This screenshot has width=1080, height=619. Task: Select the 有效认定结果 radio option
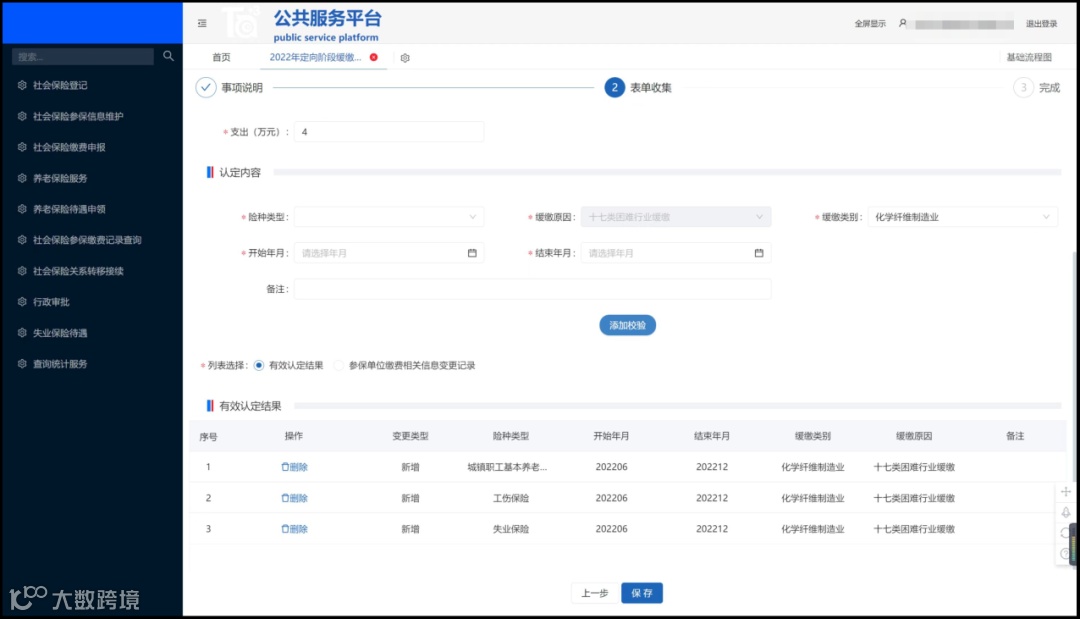pos(259,366)
